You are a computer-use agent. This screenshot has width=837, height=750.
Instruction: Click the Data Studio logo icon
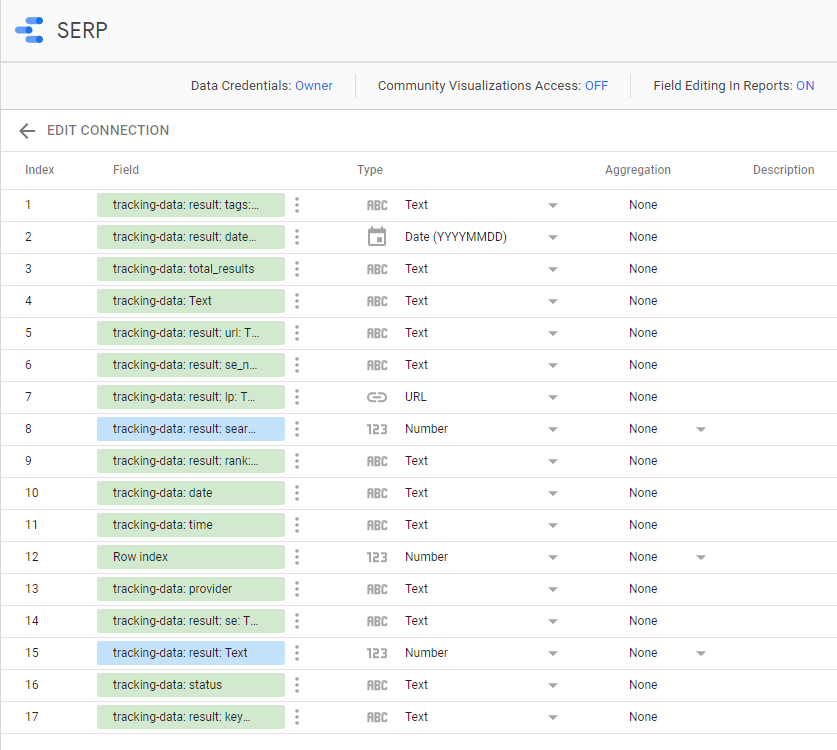[x=29, y=30]
